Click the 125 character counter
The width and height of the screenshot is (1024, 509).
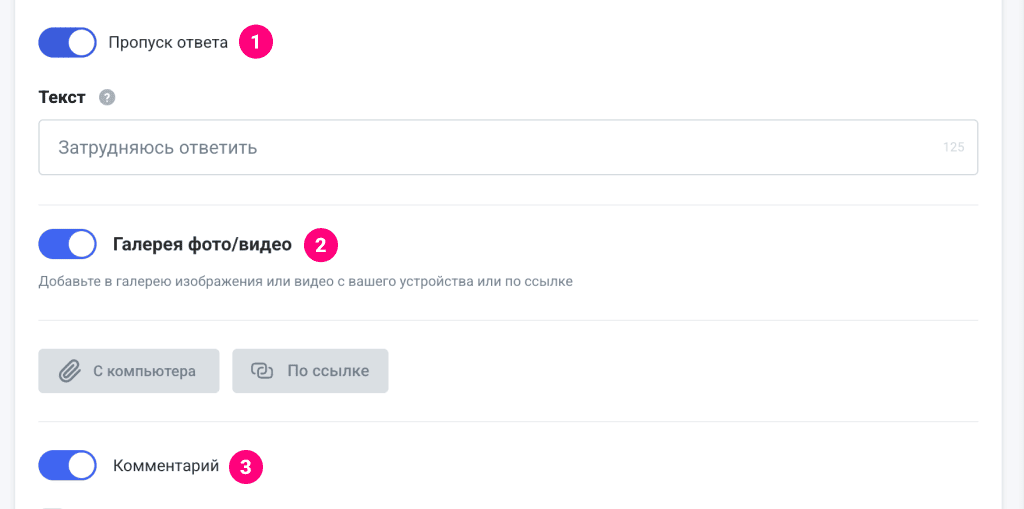[x=953, y=148]
